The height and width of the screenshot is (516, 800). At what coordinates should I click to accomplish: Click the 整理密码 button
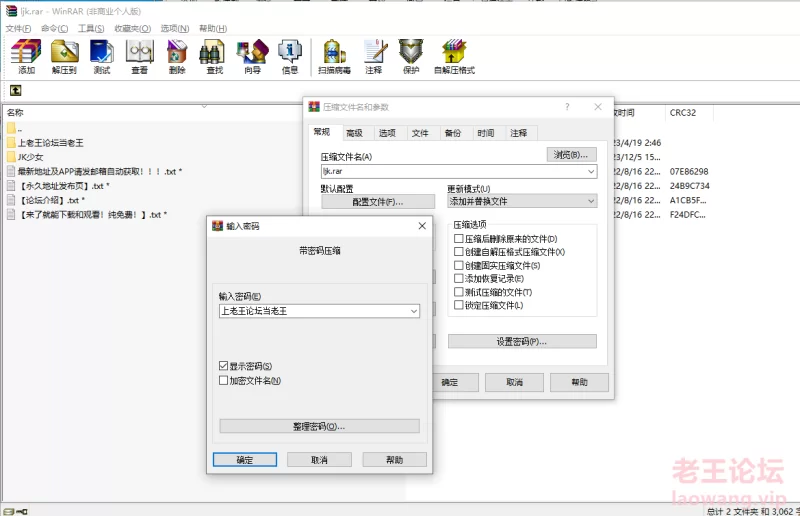[319, 426]
